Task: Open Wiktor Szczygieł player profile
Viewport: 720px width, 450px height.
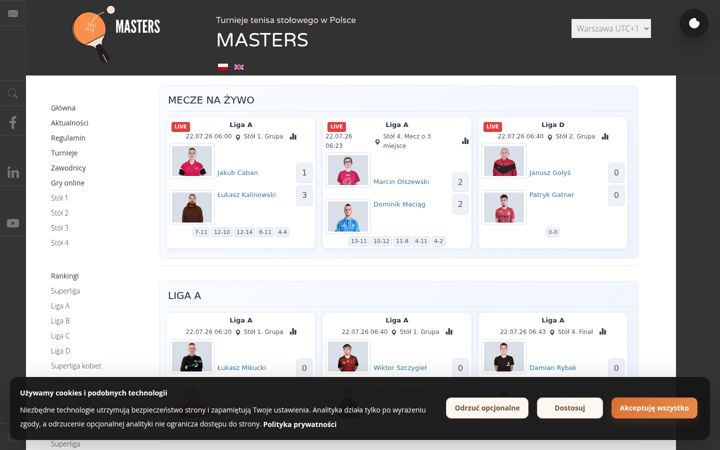Action: pos(400,368)
